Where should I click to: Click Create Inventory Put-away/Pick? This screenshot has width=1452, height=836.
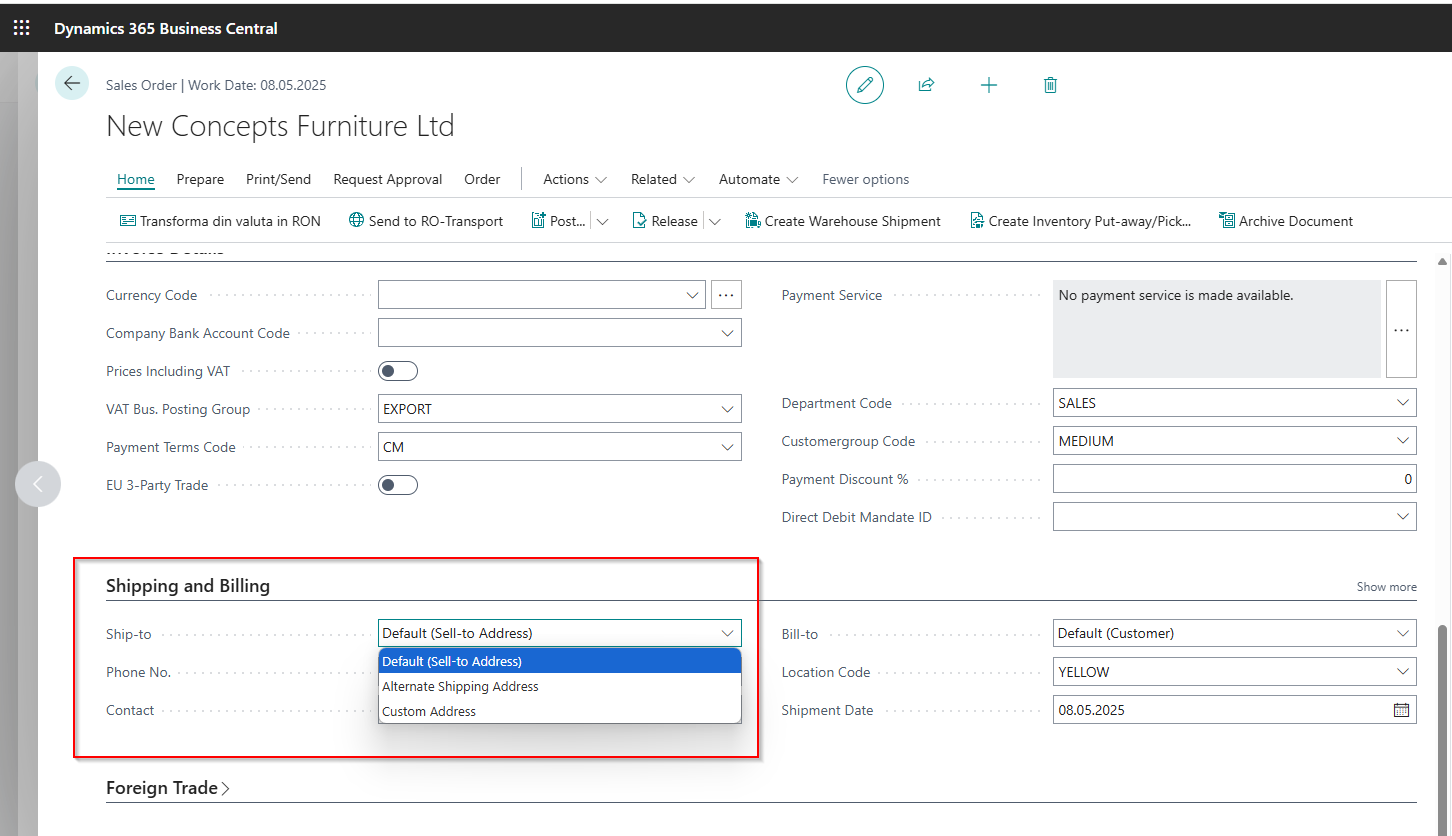[x=1080, y=221]
